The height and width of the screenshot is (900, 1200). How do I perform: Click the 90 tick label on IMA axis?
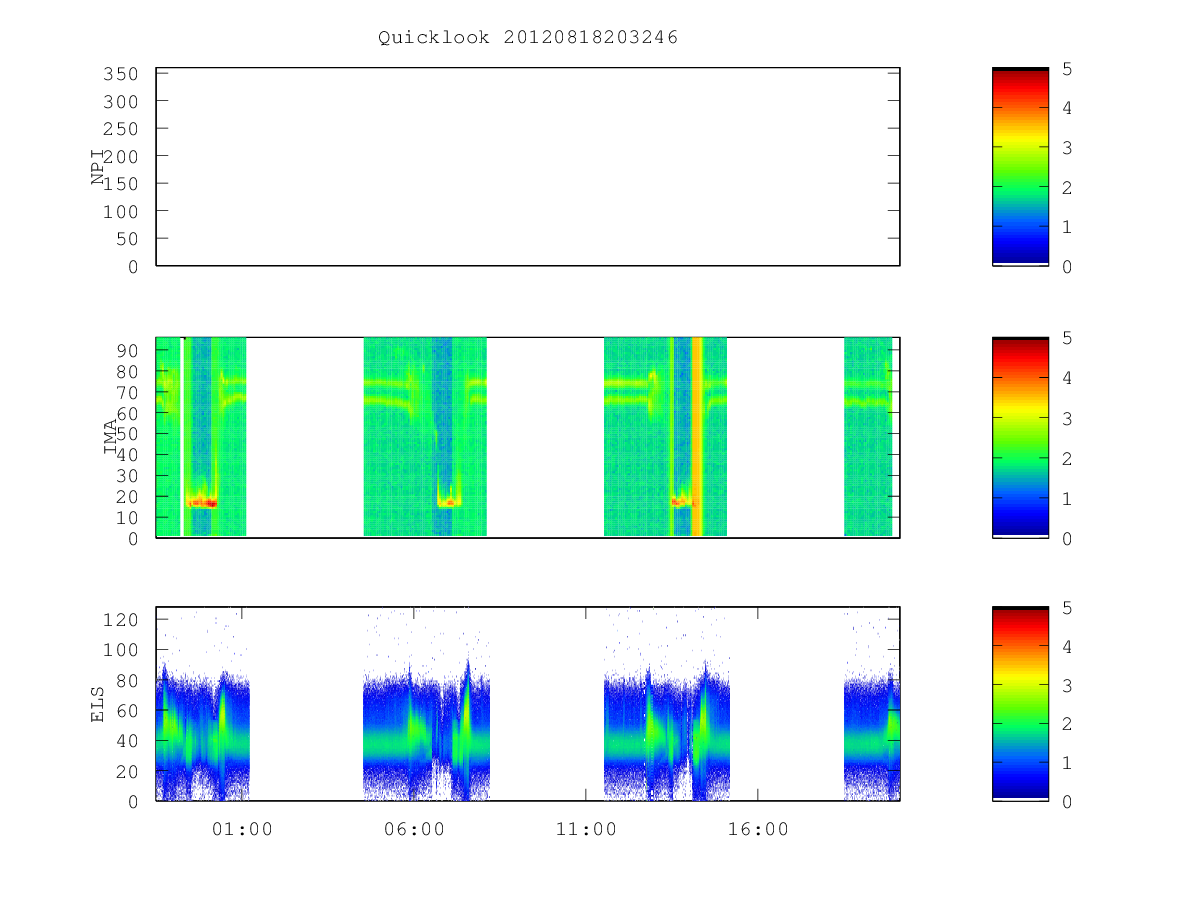[x=128, y=349]
